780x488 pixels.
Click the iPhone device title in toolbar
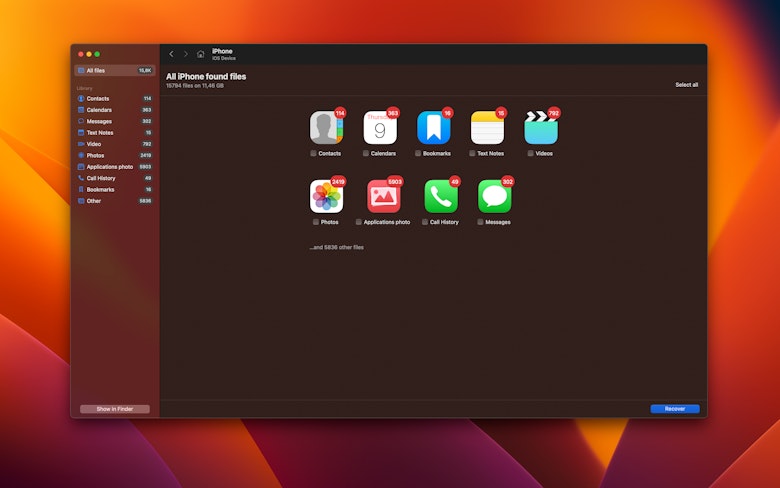coord(222,51)
